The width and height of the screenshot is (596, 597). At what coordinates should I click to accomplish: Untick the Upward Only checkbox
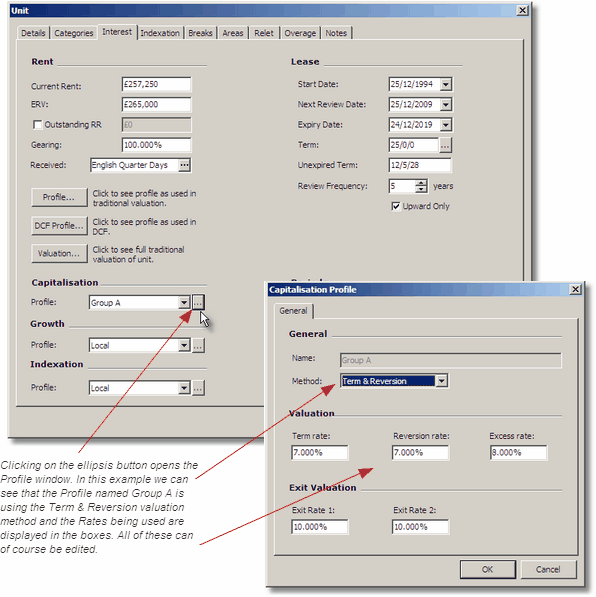tap(396, 206)
